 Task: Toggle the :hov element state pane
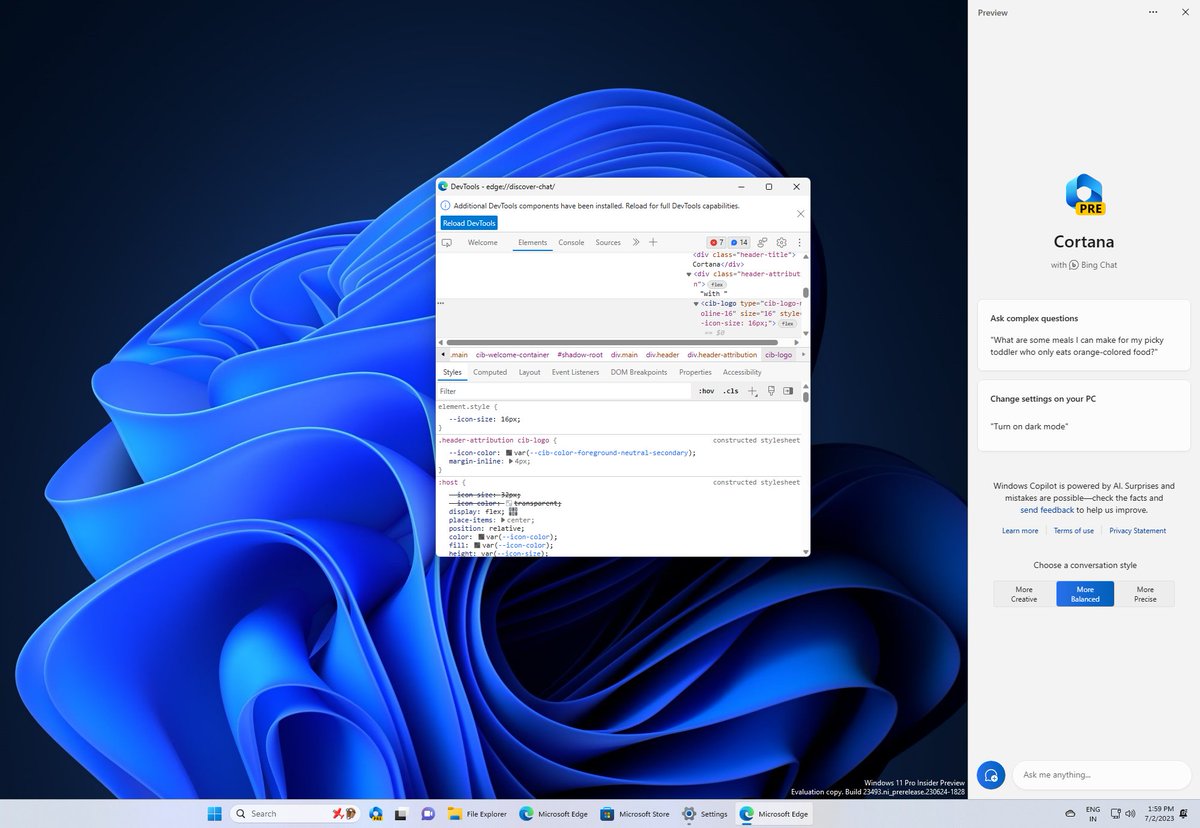(707, 391)
